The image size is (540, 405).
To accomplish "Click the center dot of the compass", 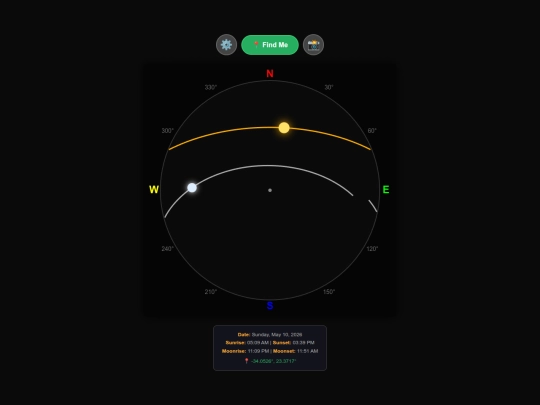I will point(270,190).
